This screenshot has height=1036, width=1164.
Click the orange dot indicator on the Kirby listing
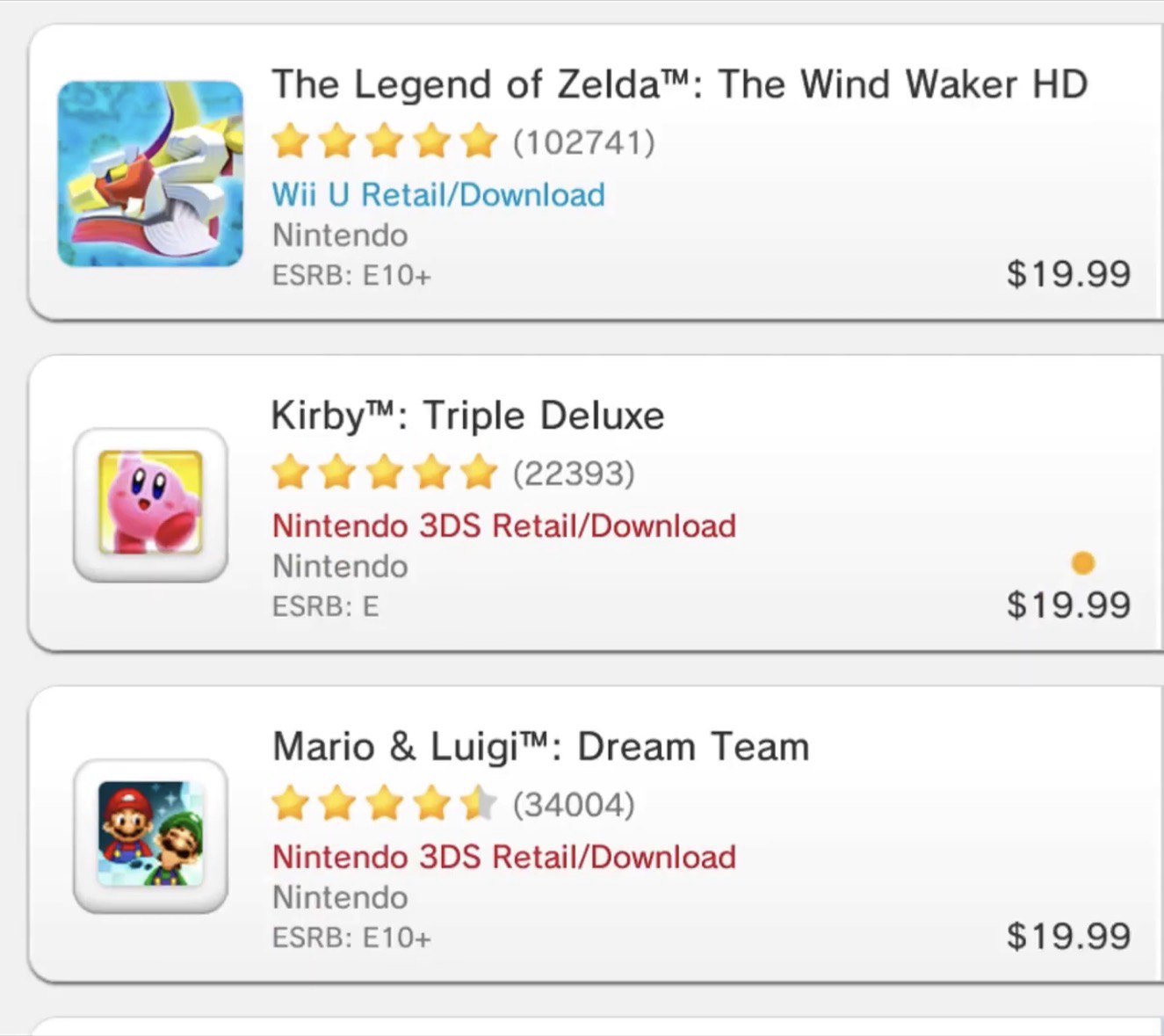tap(1082, 562)
